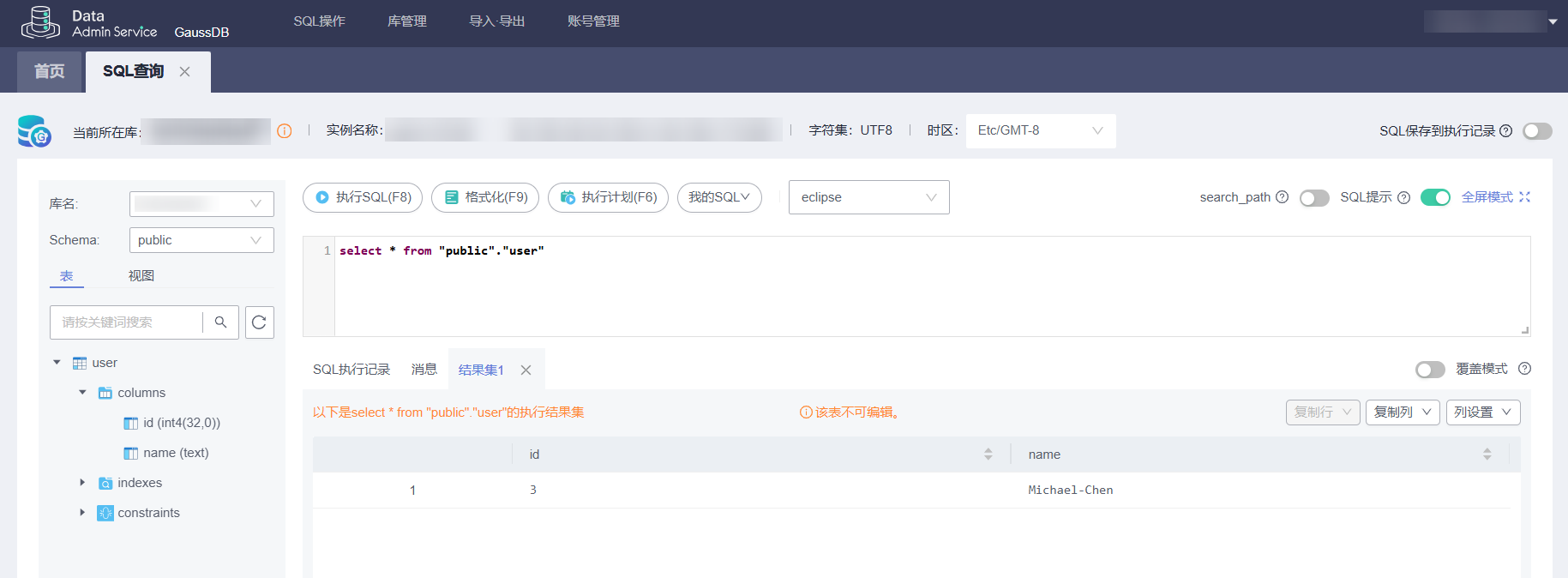Click help icon next to SQL提示
This screenshot has width=1568, height=578.
pos(1403,197)
